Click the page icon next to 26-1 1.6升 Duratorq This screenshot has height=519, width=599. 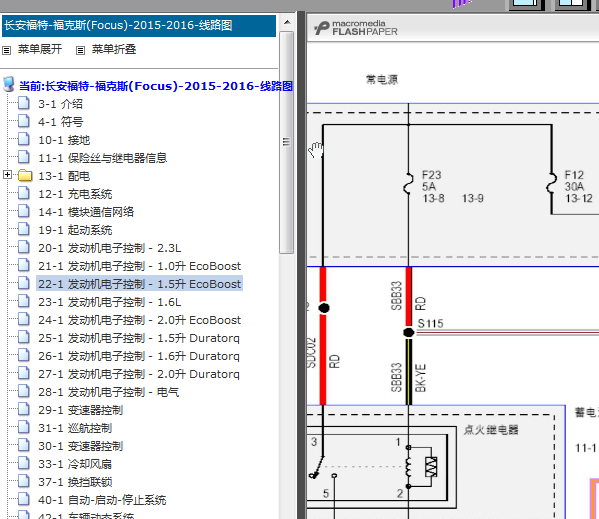[x=24, y=355]
